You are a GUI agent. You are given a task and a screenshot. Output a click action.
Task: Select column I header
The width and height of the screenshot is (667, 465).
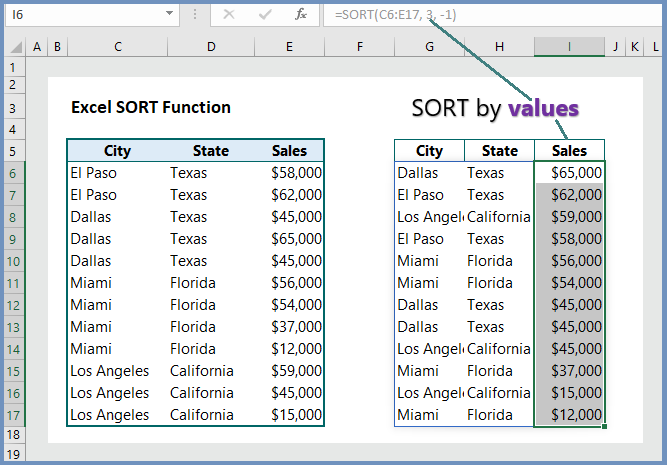(569, 46)
